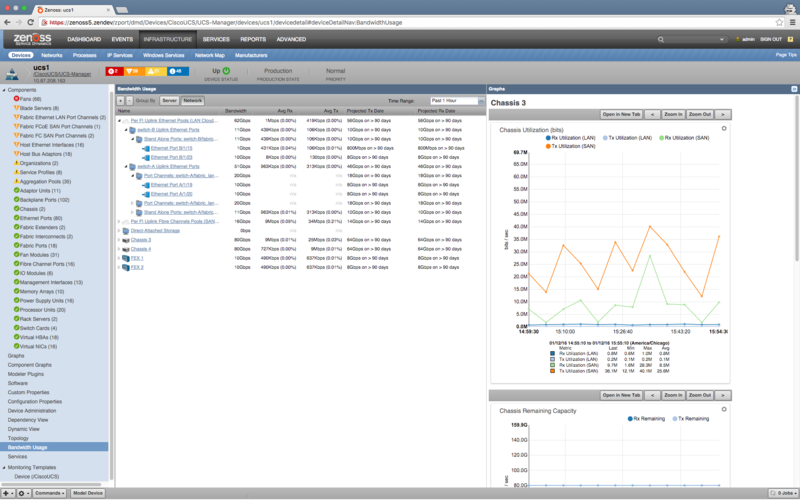Screen dimensions: 800x500
Task: Open the /CiscoUCS/UCS-Manager device class link
Action: pyautogui.click(x=62, y=74)
